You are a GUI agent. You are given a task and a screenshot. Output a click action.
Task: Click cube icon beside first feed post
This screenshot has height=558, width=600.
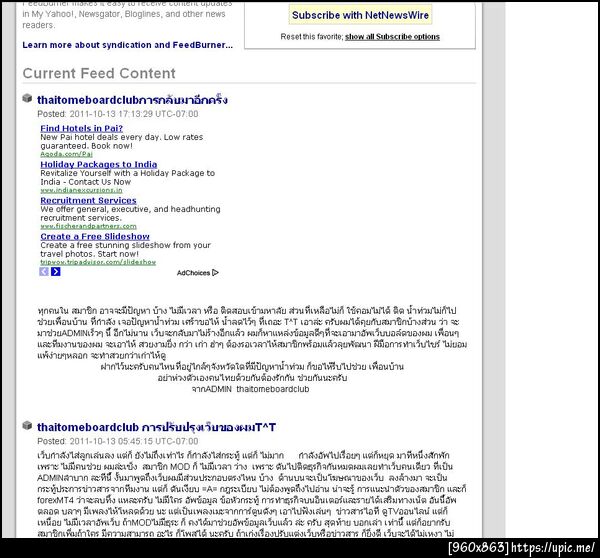click(27, 98)
